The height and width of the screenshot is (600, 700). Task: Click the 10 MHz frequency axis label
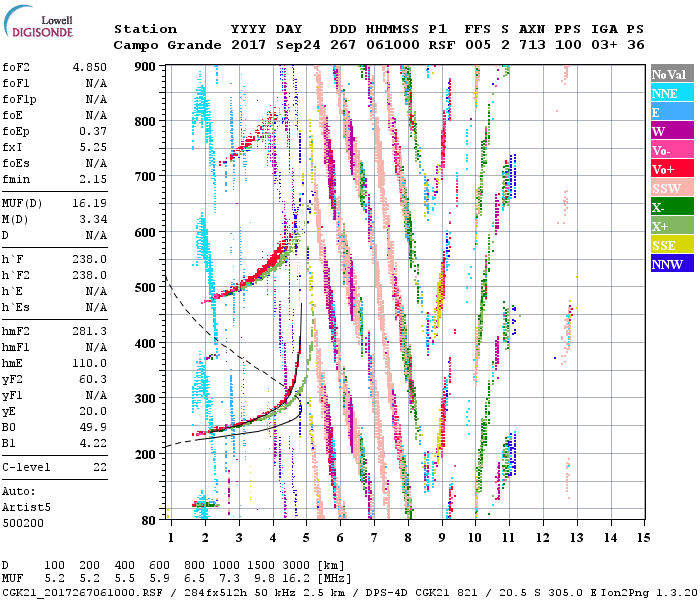coord(475,538)
